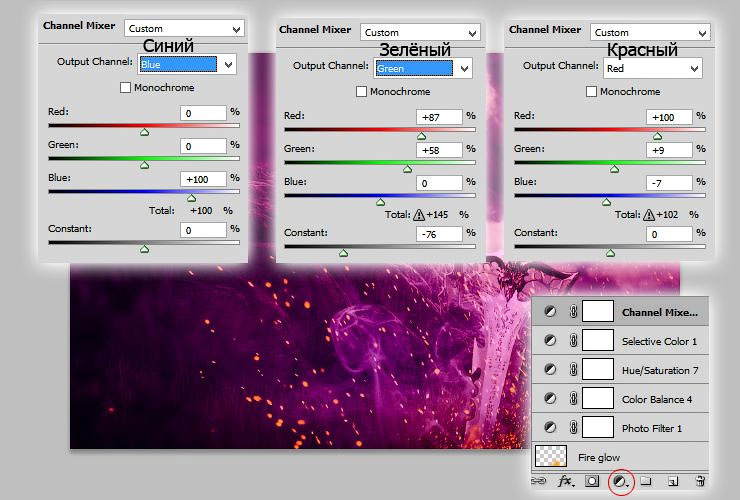This screenshot has height=500, width=740.
Task: Click the Selective Color 1 mask thumbnail
Action: [598, 340]
